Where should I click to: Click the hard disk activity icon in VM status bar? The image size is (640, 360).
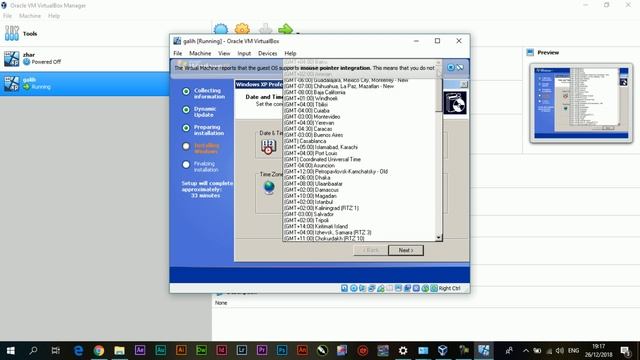[344, 289]
